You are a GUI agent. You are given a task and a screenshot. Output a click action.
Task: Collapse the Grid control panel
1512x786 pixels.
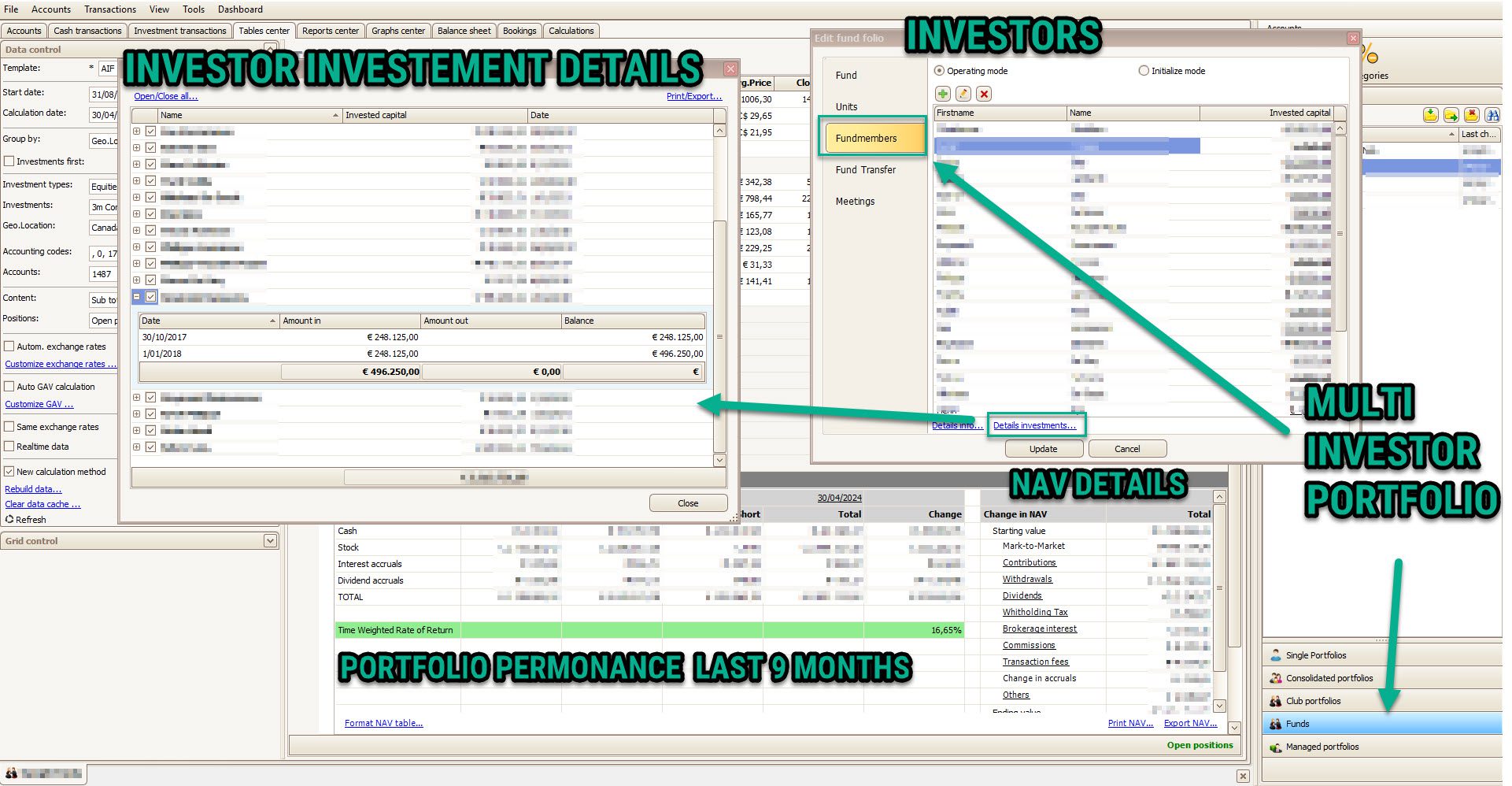click(x=271, y=541)
